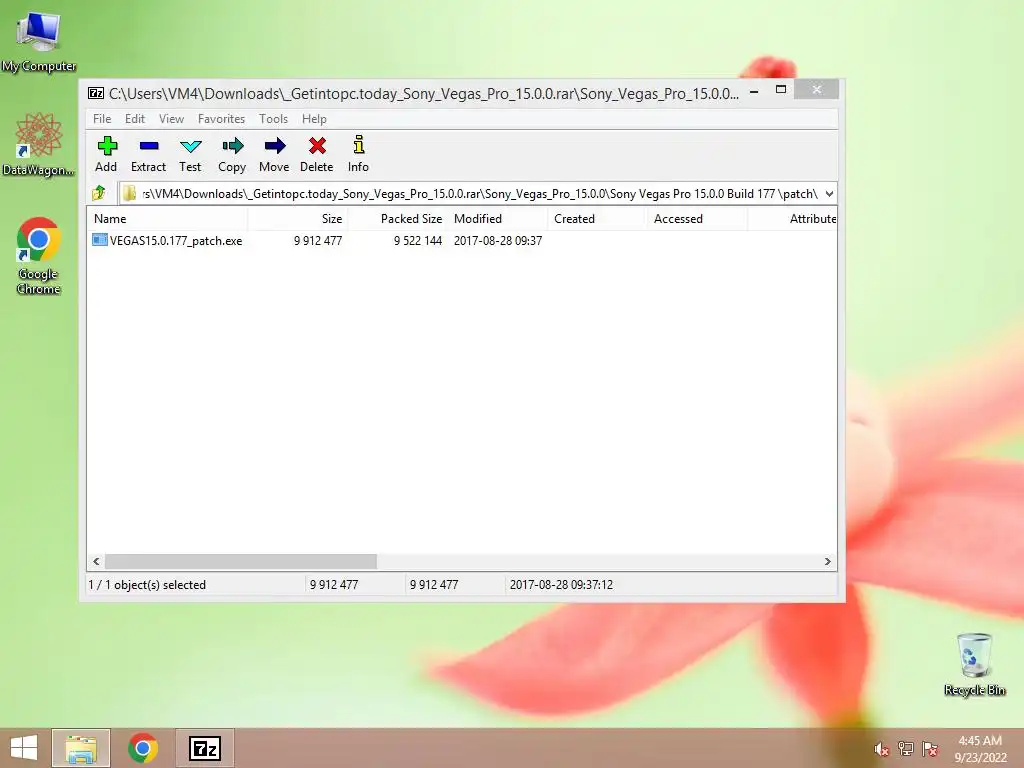Open the Windows Start button
The height and width of the screenshot is (768, 1024).
(24, 748)
